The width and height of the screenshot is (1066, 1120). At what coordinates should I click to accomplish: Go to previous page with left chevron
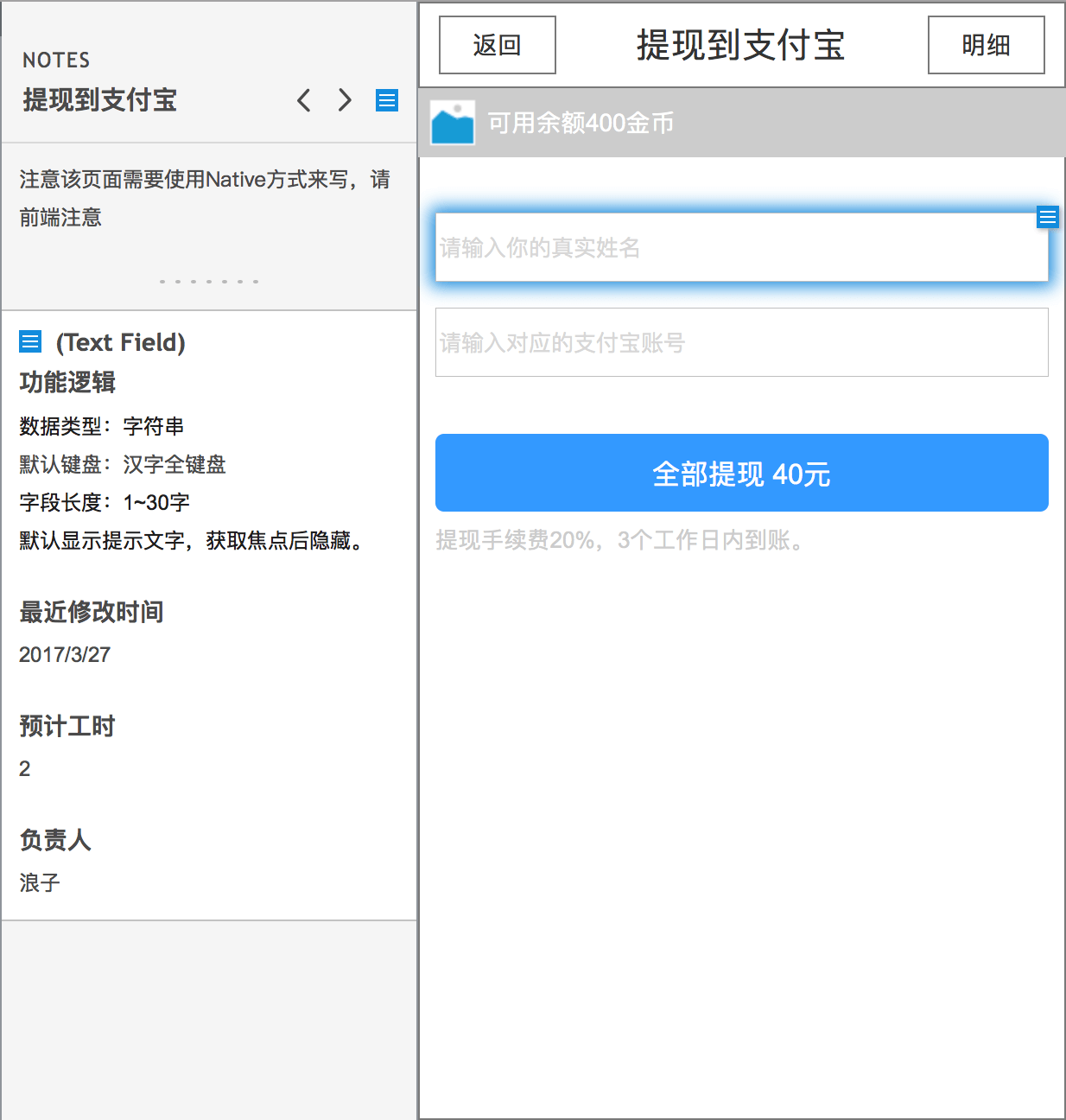pos(304,100)
